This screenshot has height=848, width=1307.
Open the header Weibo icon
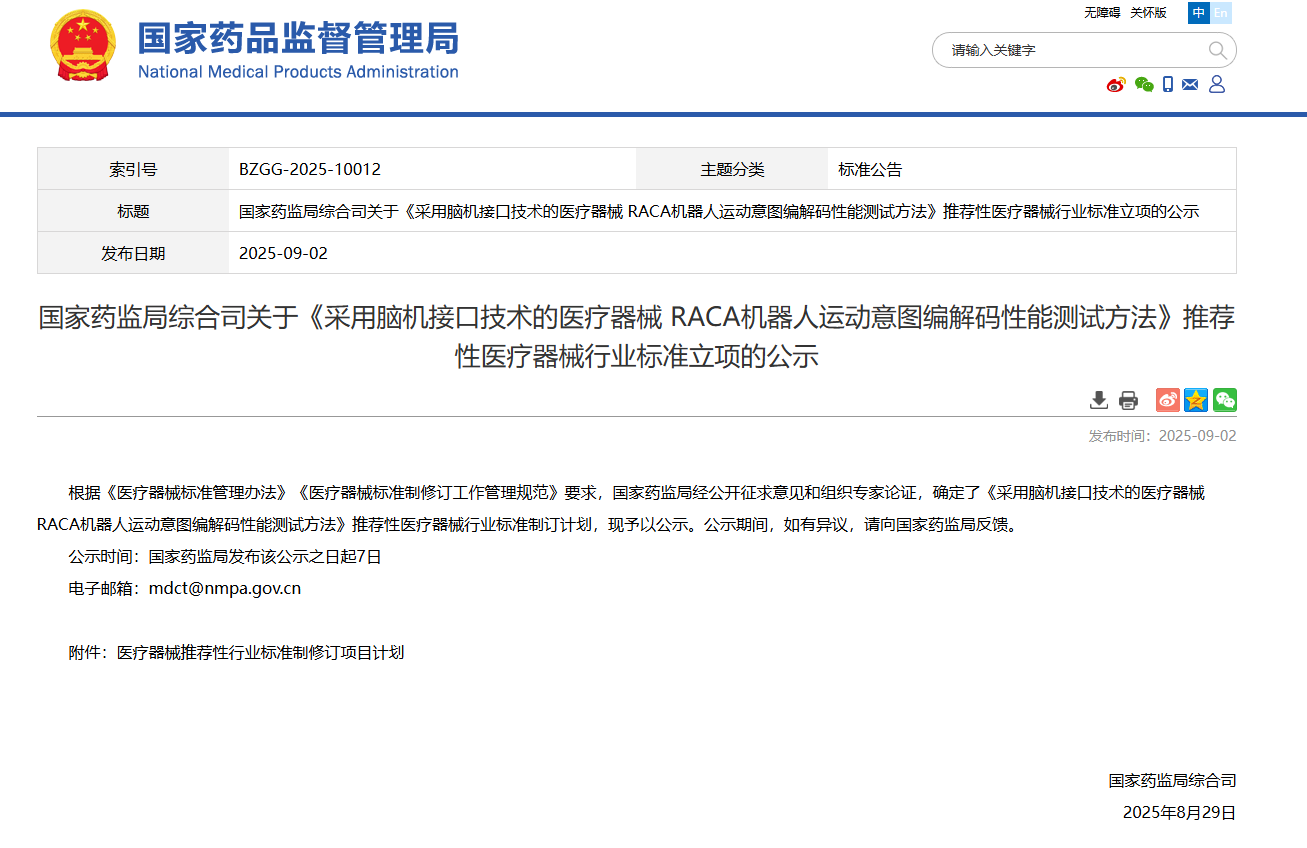(1116, 85)
